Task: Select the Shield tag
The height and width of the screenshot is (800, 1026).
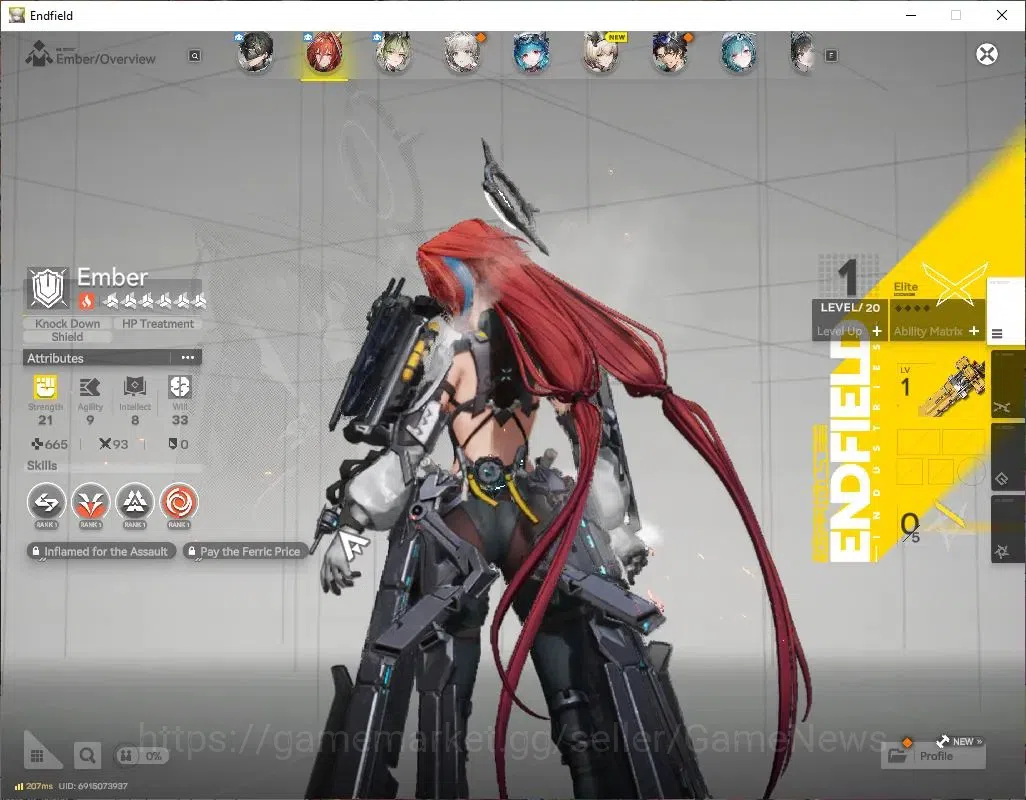Action: point(67,337)
